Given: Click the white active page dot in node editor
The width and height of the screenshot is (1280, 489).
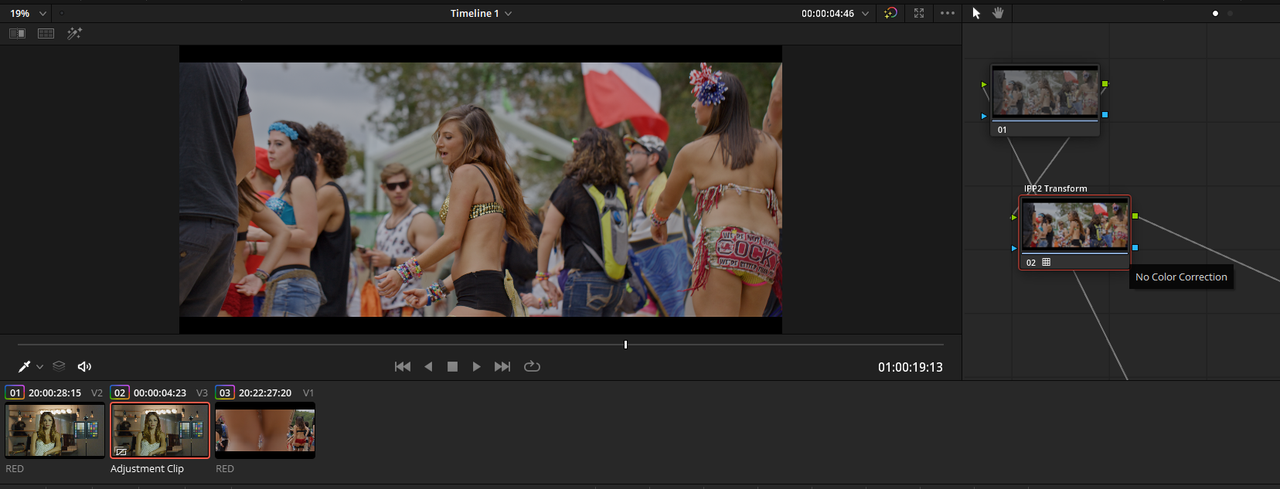Looking at the screenshot, I should click(x=1216, y=14).
